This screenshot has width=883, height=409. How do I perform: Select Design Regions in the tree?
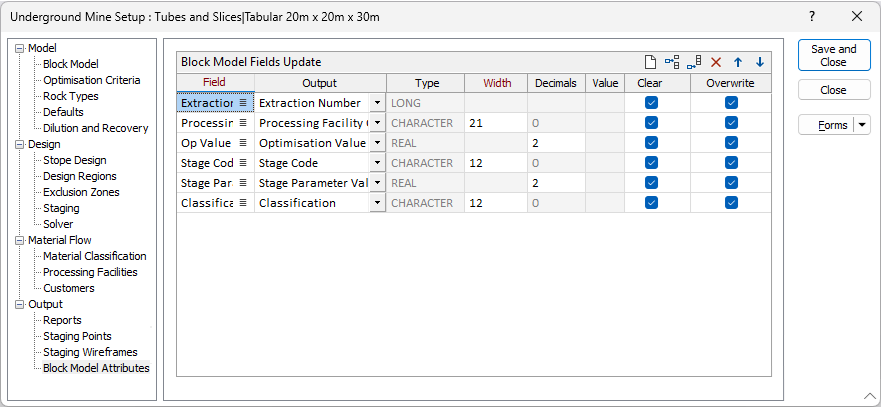coord(79,176)
